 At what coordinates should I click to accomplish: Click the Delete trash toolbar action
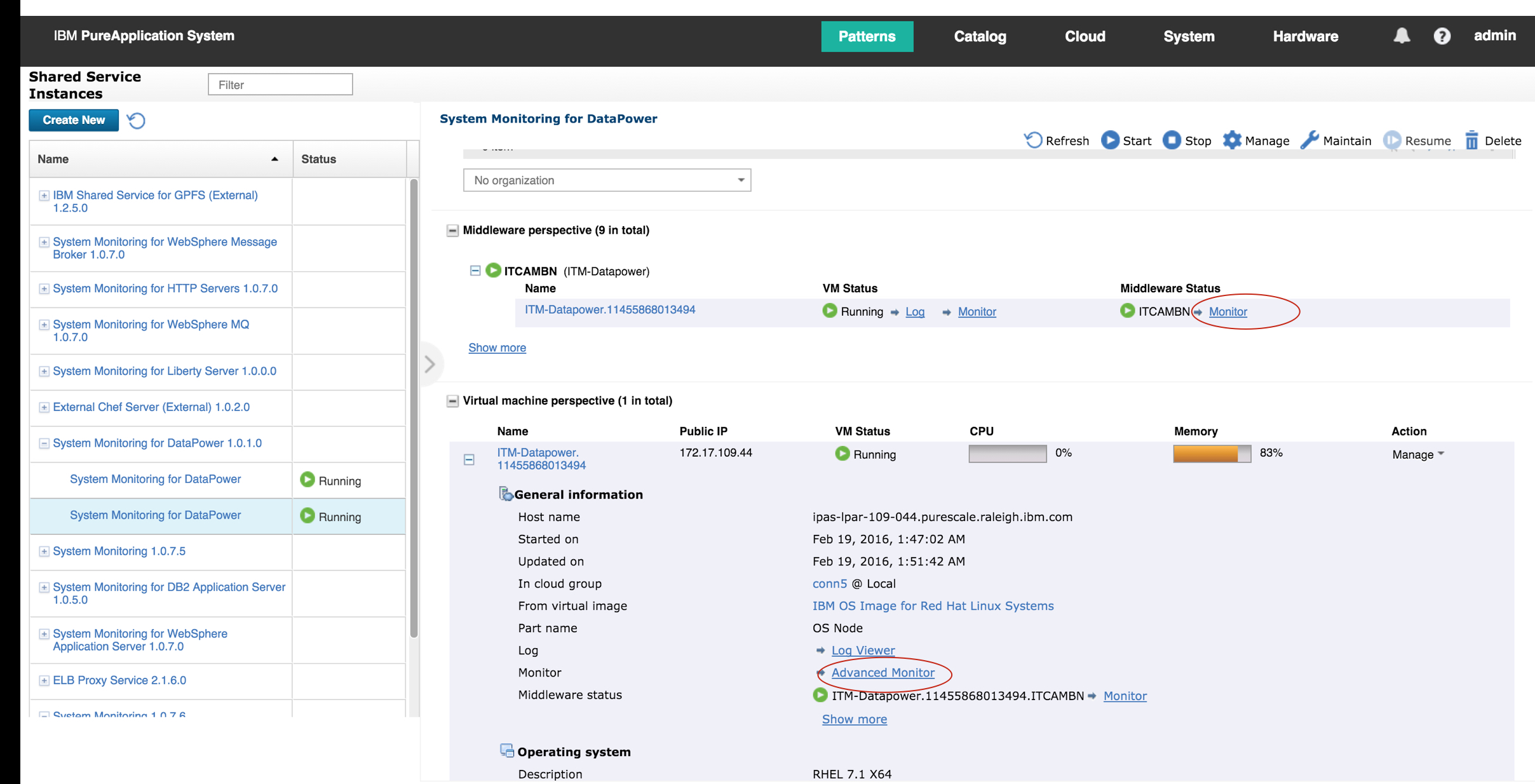1493,140
